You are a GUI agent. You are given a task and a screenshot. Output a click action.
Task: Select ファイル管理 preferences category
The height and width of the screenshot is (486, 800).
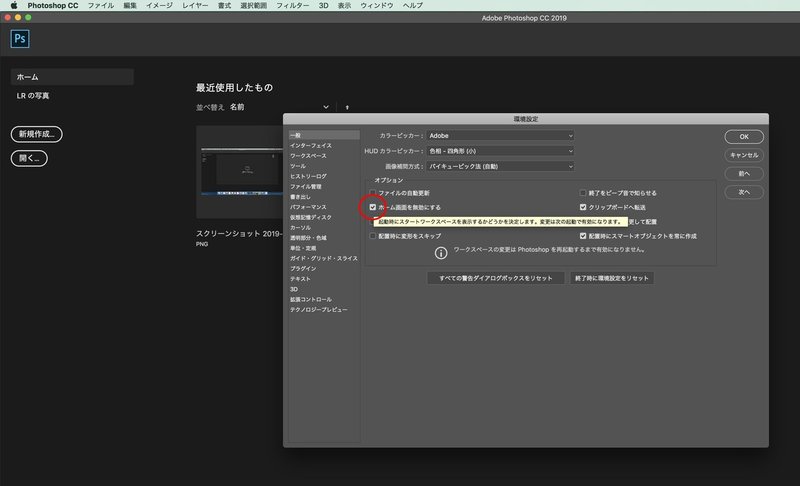click(x=306, y=187)
